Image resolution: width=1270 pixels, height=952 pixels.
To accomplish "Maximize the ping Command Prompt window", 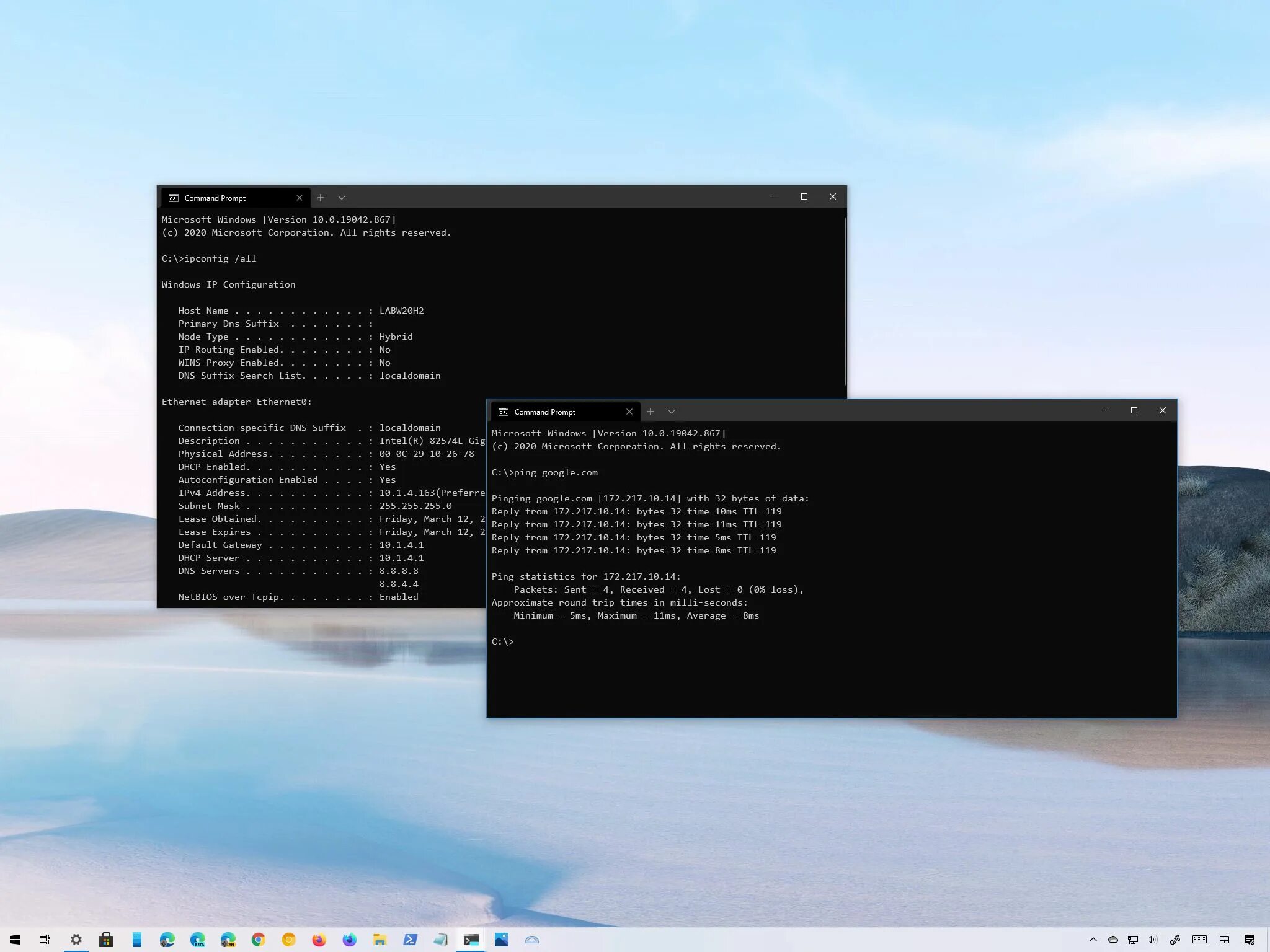I will point(1134,410).
